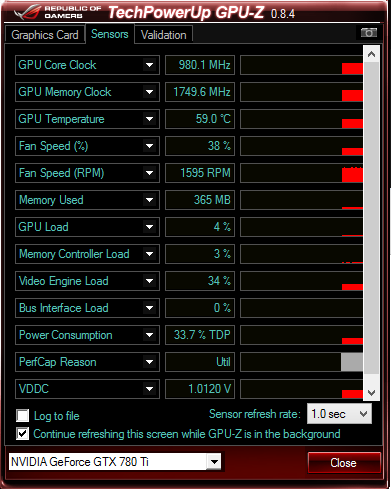Open Power Consumption sensor dropdown
The width and height of the screenshot is (391, 489).
point(149,335)
